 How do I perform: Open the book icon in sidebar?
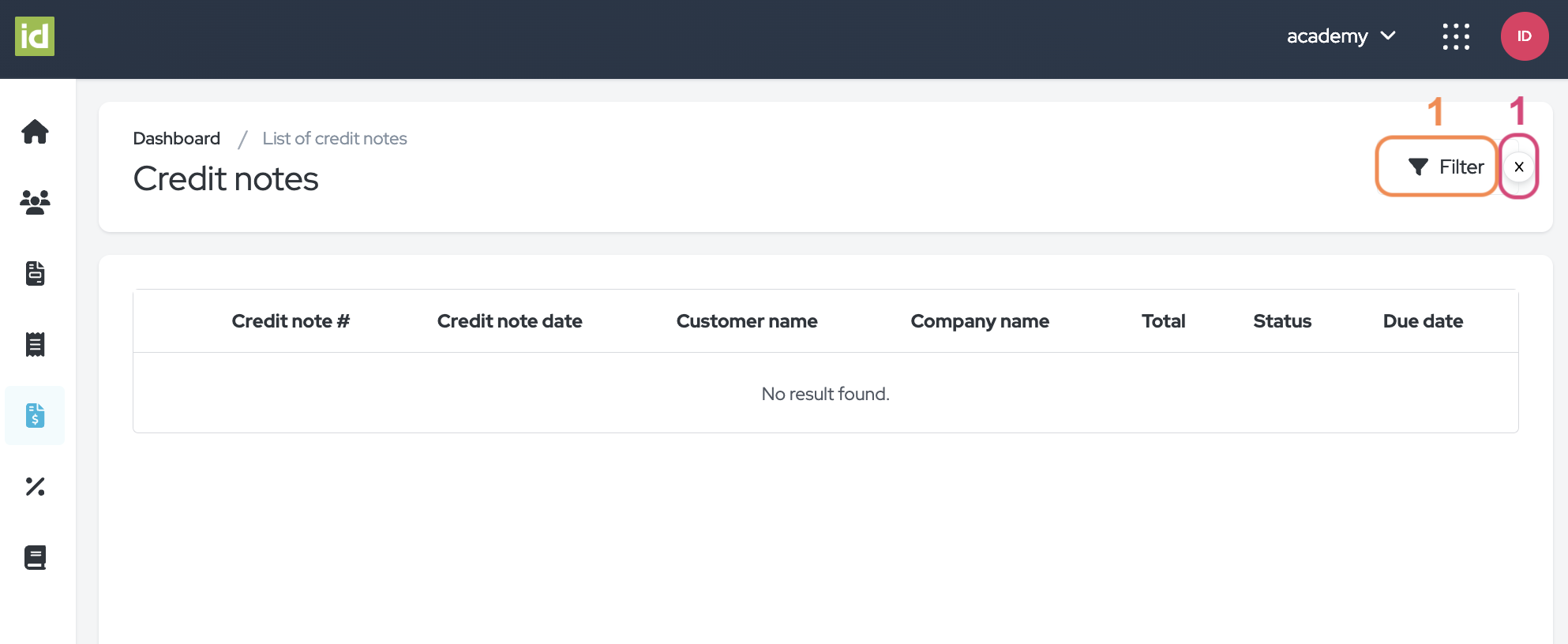coord(35,557)
